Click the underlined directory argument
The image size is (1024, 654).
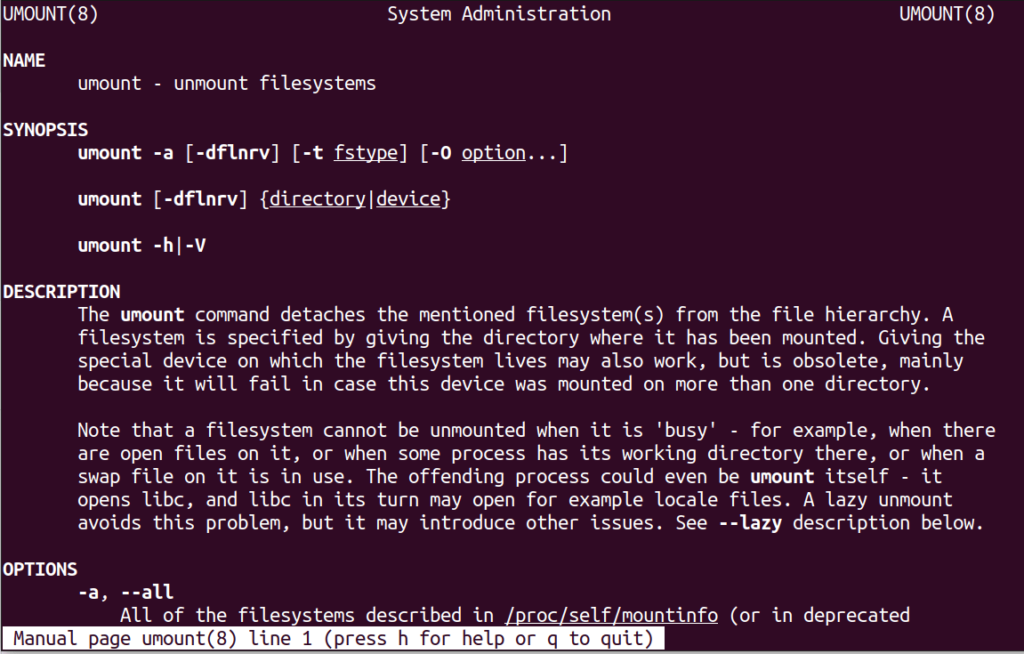(317, 199)
